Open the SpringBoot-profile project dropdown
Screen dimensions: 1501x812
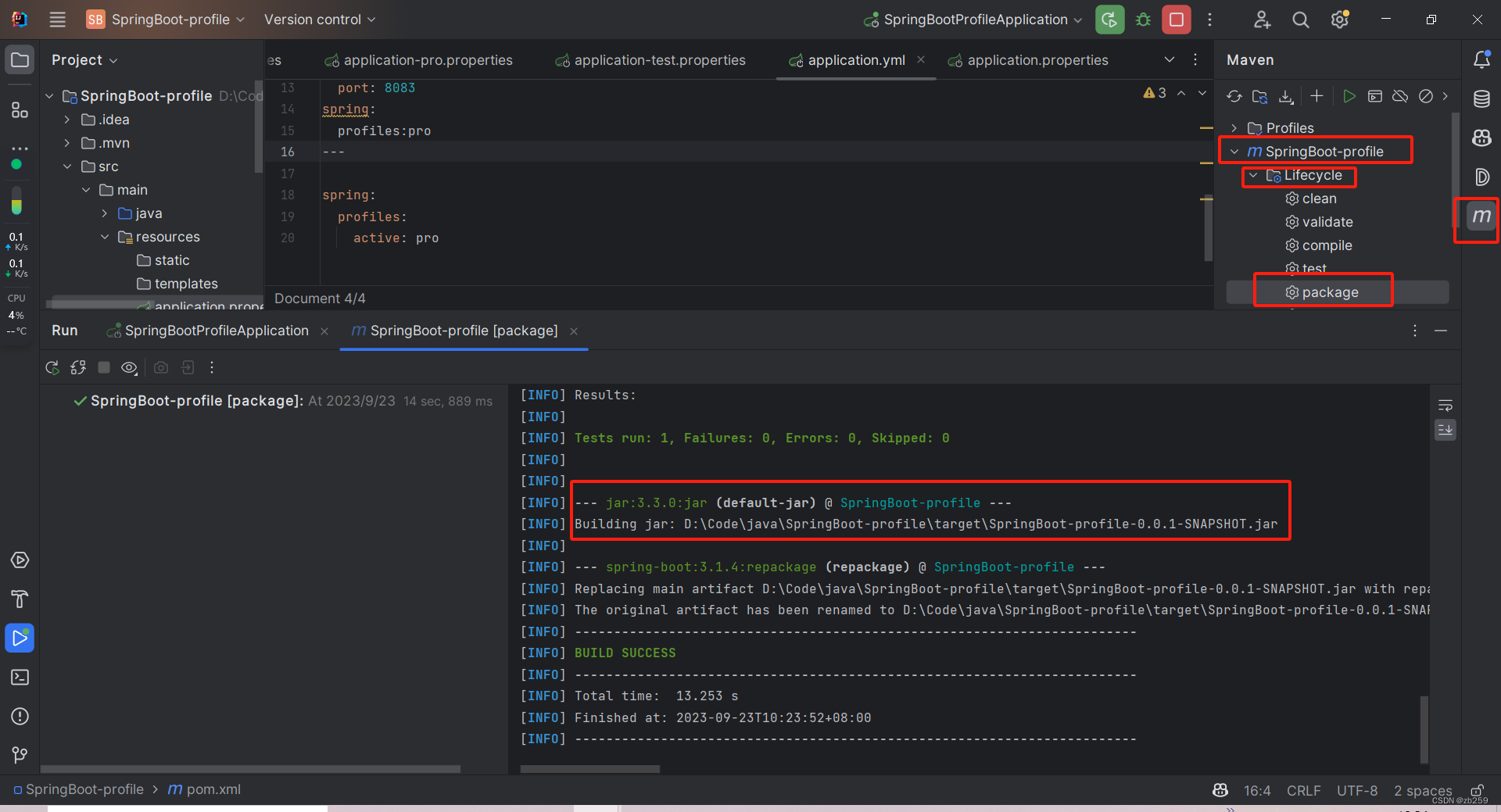click(166, 20)
